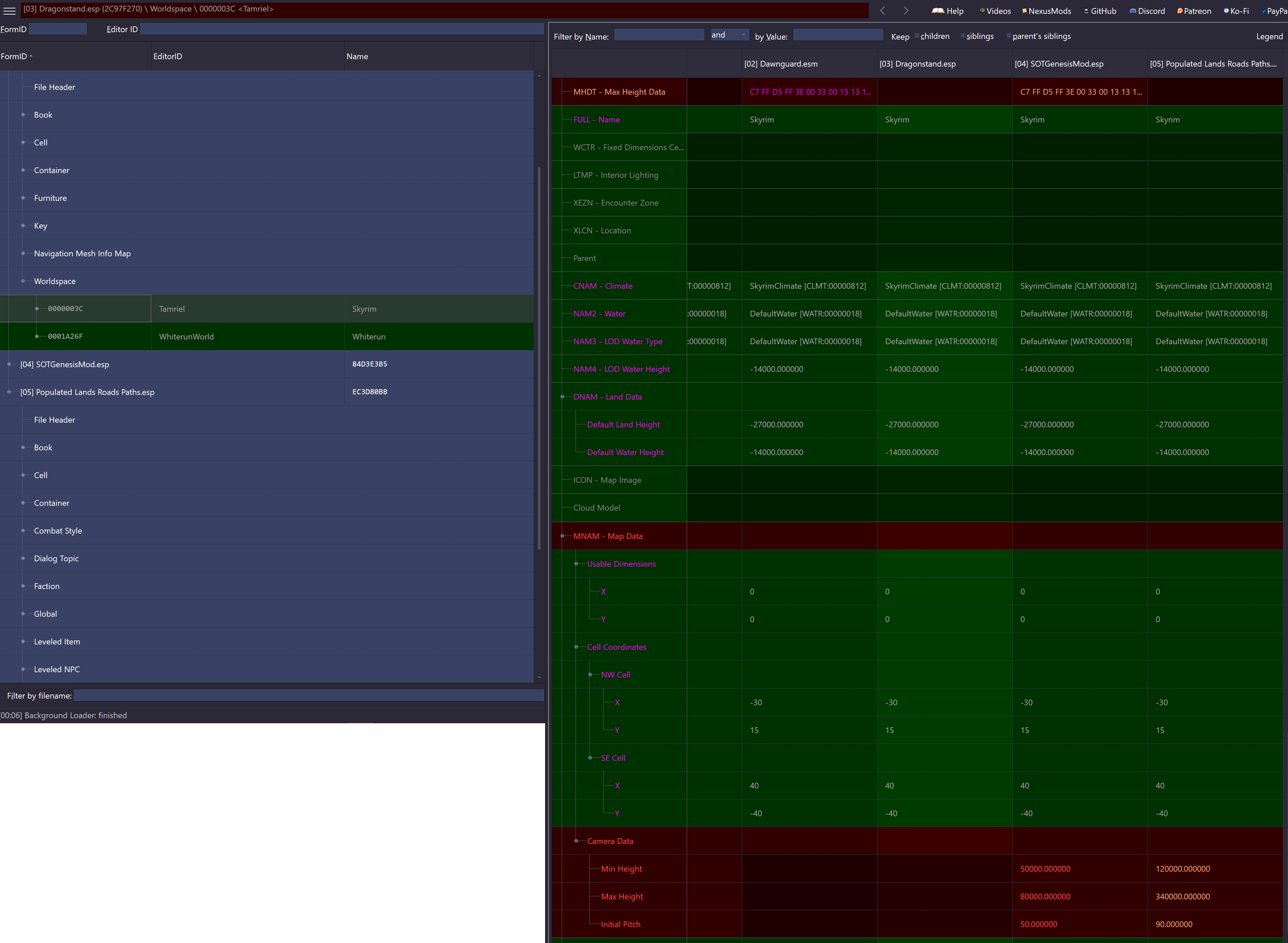
Task: Select the [03] Dragonstand.esp column header
Action: (x=917, y=64)
